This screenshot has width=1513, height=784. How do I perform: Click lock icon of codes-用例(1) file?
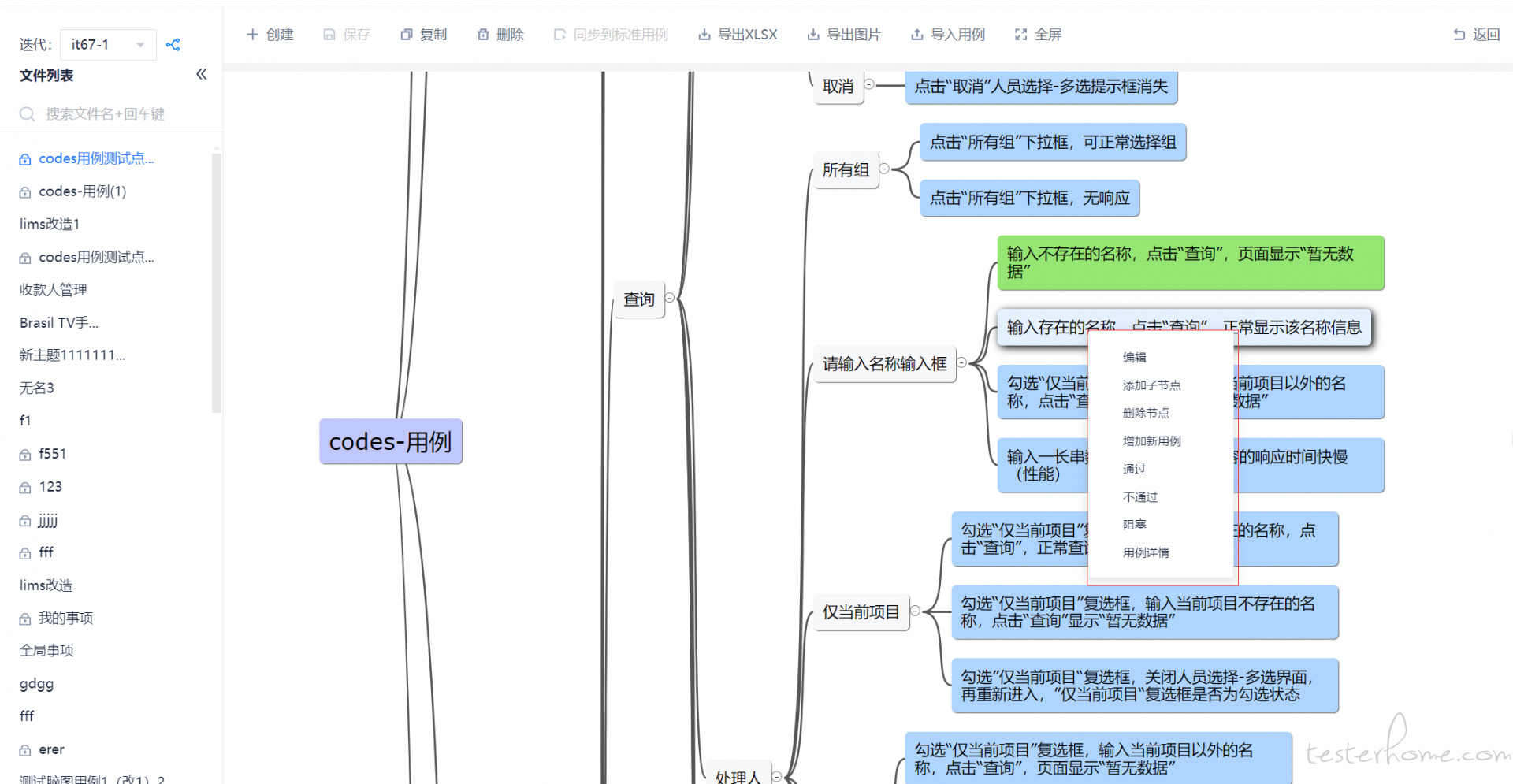(25, 192)
